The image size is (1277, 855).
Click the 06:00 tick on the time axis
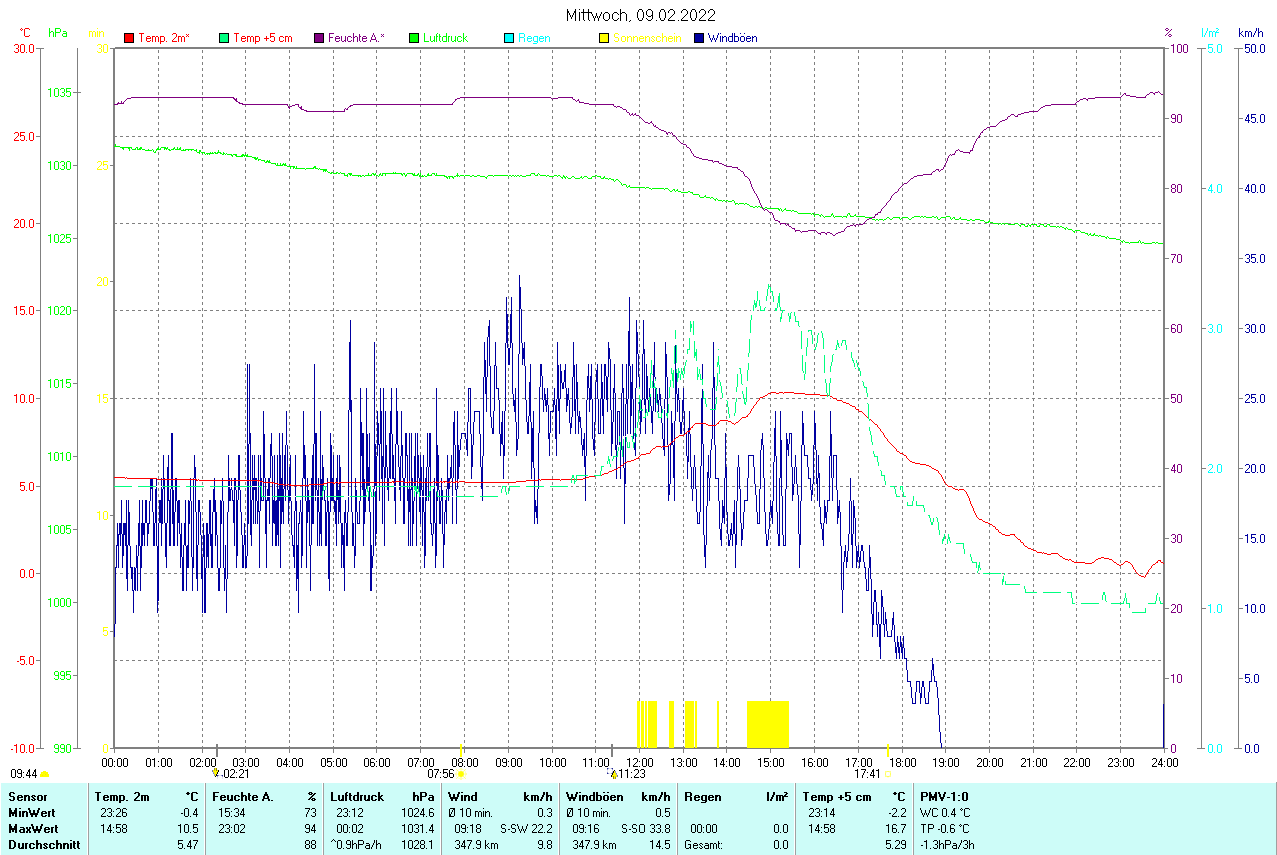pos(377,762)
